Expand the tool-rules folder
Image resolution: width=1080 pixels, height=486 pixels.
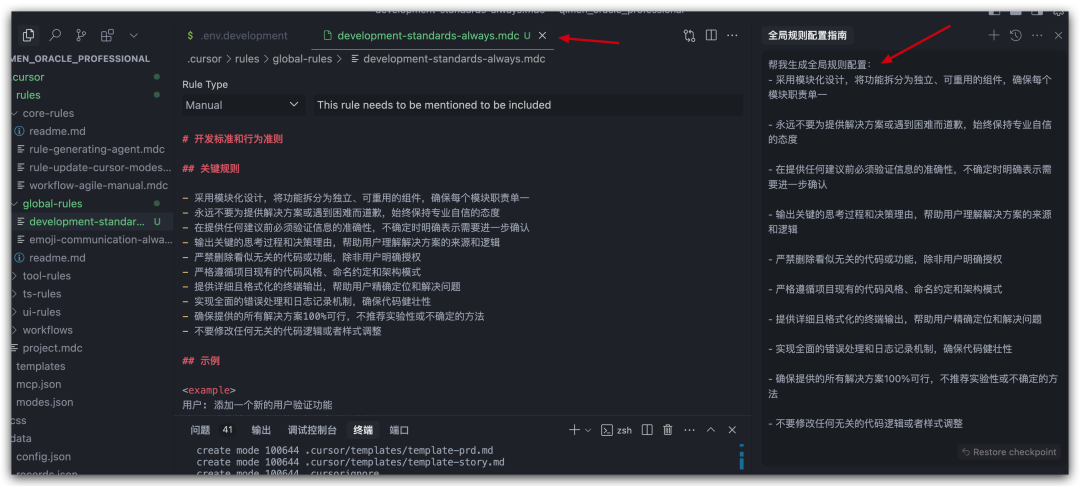coord(47,275)
